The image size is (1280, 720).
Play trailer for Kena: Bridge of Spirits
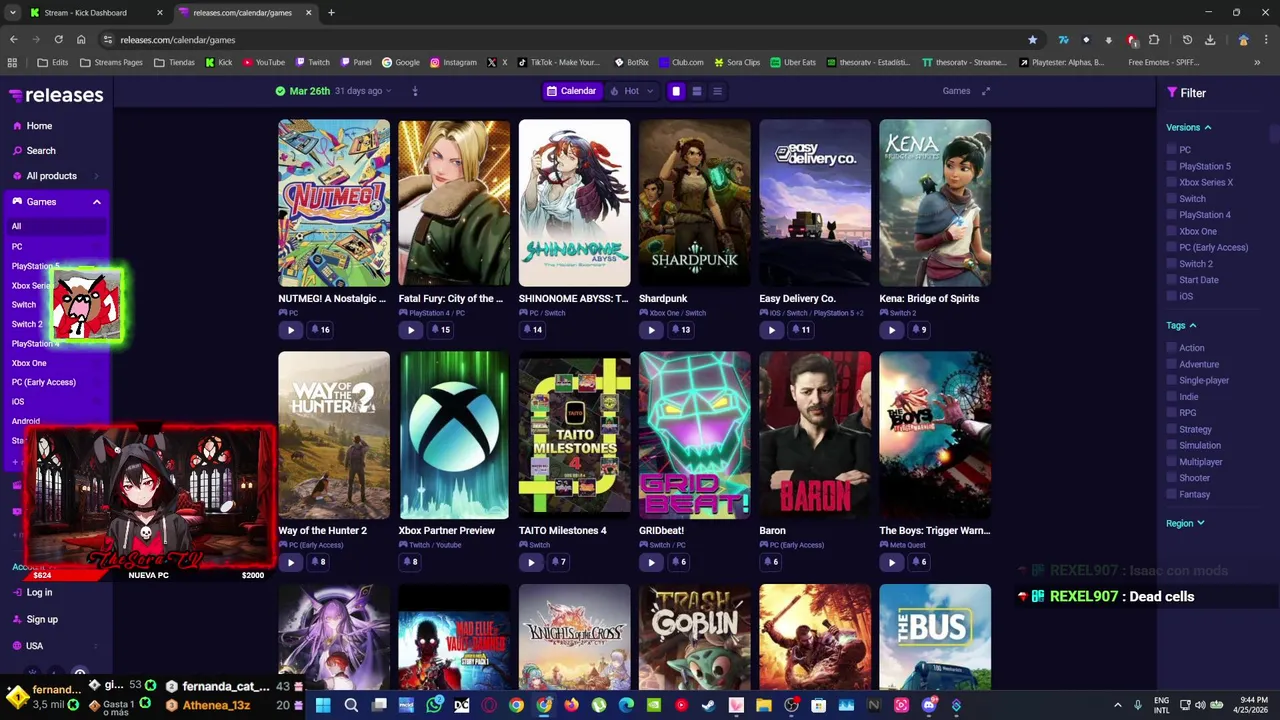click(x=891, y=330)
